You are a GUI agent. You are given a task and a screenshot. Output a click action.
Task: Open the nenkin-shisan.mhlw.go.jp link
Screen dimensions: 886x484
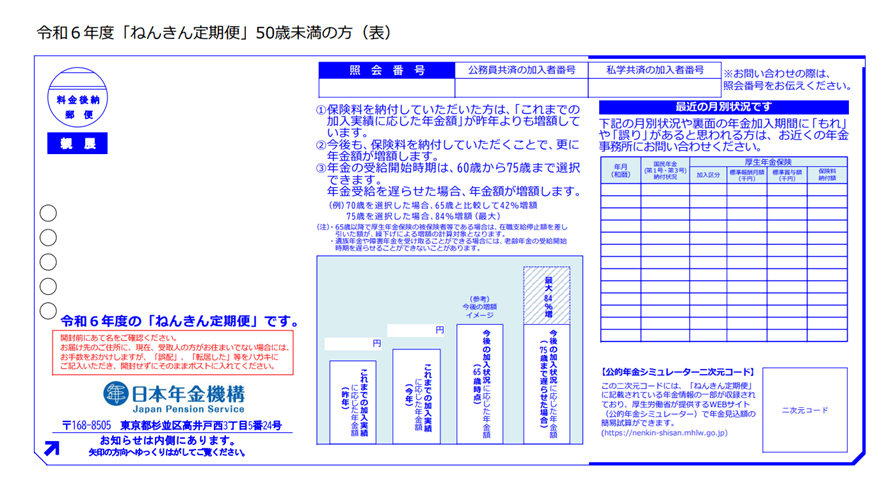[x=664, y=433]
